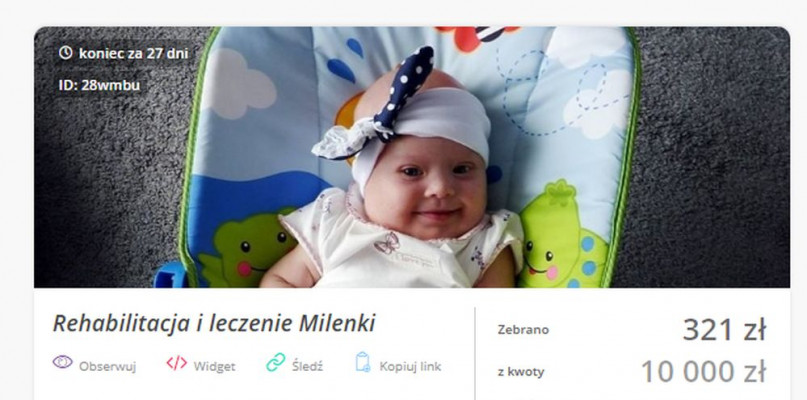This screenshot has width=807, height=400.
Task: Click the z kwoty label
Action: [x=521, y=372]
